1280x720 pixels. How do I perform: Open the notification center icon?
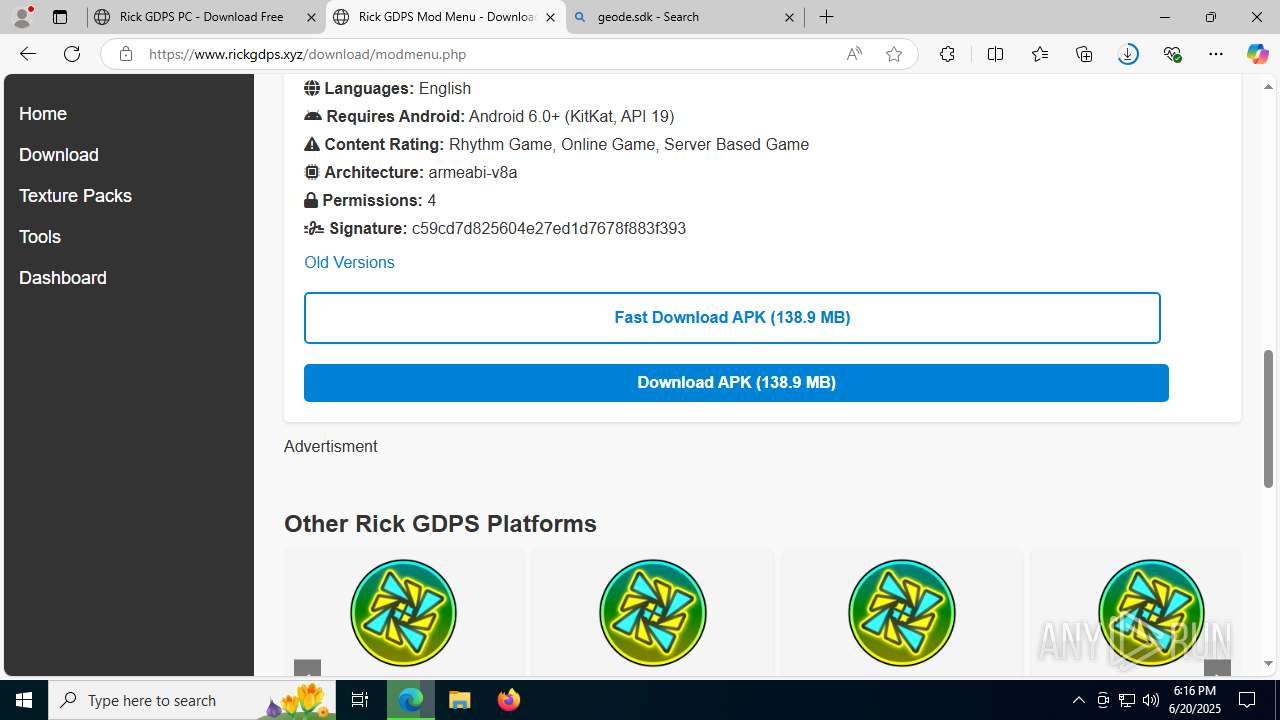tap(1247, 700)
